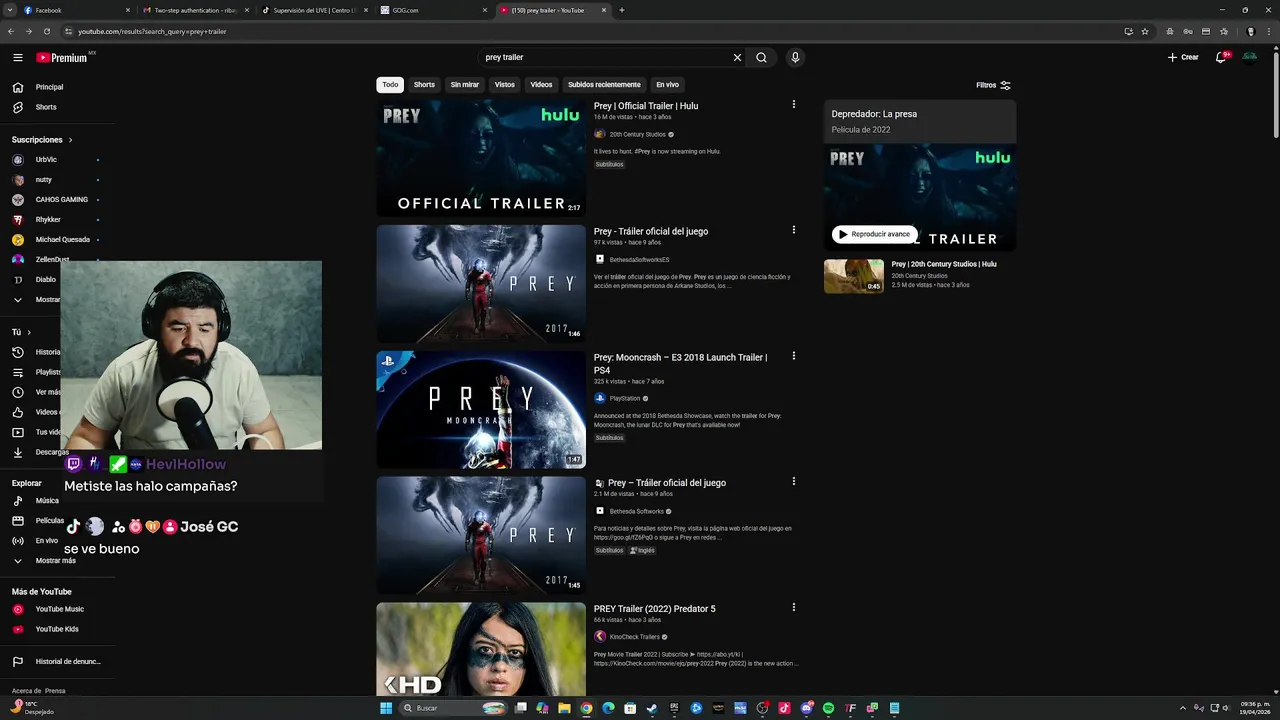The width and height of the screenshot is (1280, 720).
Task: Clear the search query with the X
Action: (737, 58)
